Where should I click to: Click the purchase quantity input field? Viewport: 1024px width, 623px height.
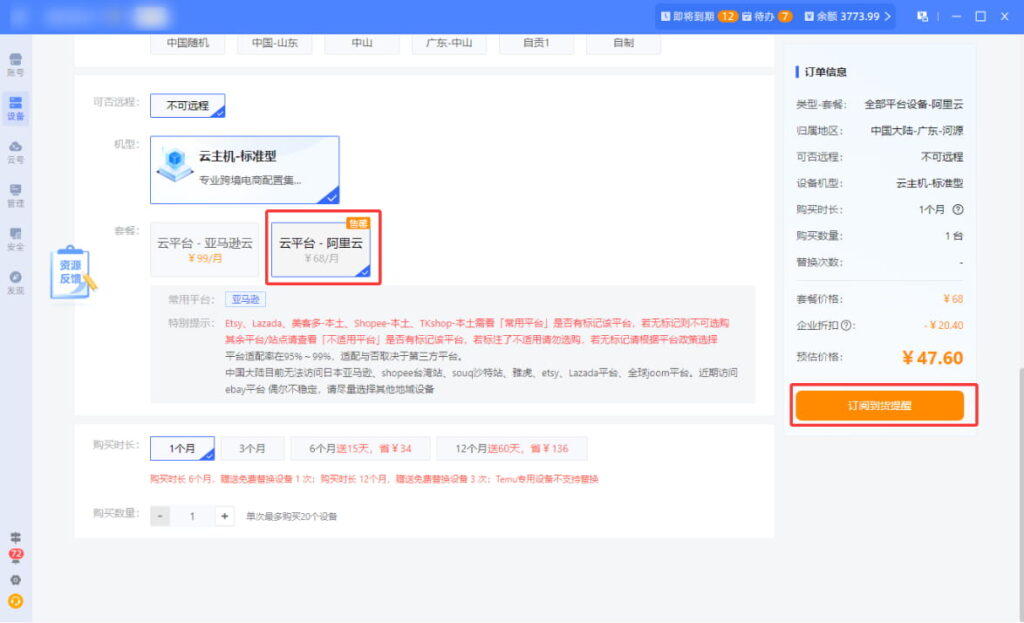192,516
